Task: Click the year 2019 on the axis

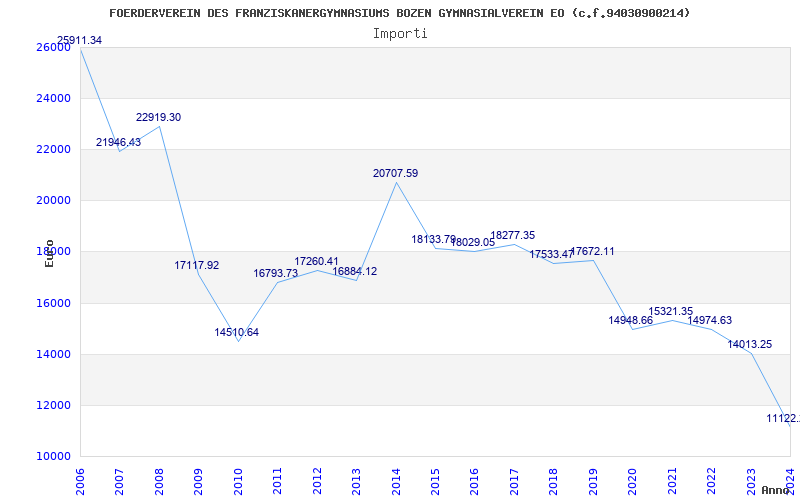Action: click(593, 482)
